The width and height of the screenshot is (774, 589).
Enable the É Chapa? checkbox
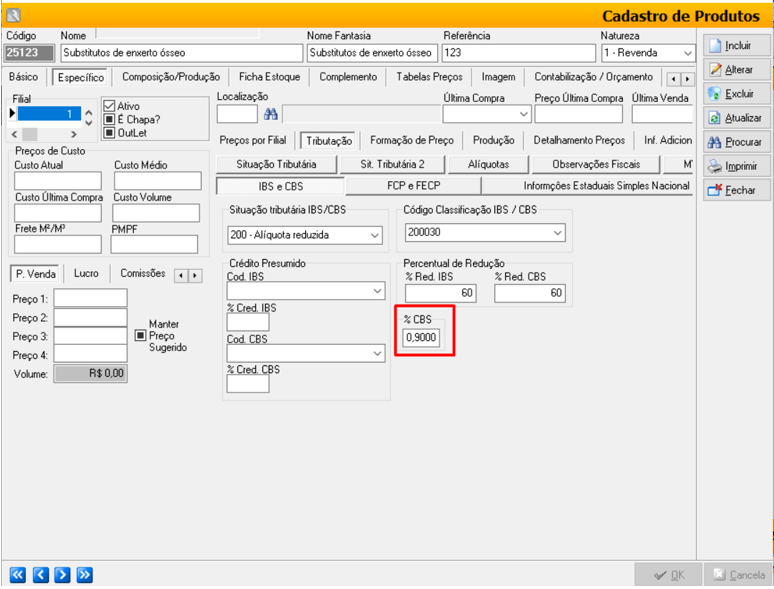click(110, 119)
